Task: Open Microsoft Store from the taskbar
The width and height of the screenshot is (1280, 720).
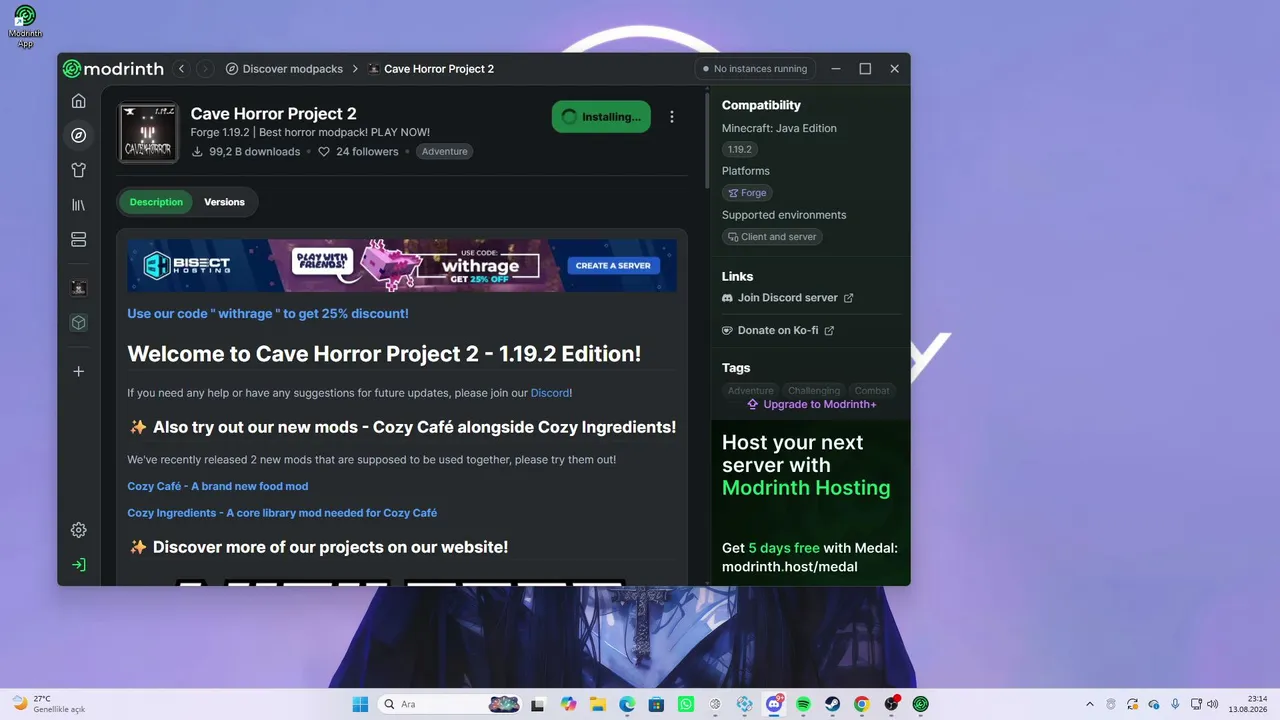Action: (x=656, y=704)
